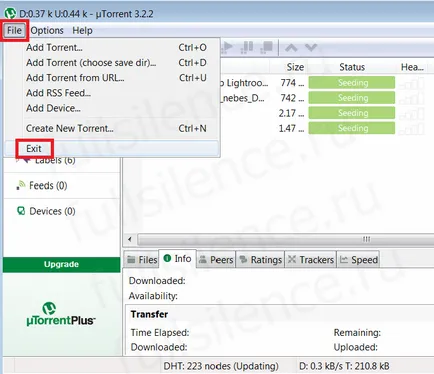Click the Speed tab graph icon
The height and width of the screenshot is (374, 434).
pyautogui.click(x=344, y=259)
